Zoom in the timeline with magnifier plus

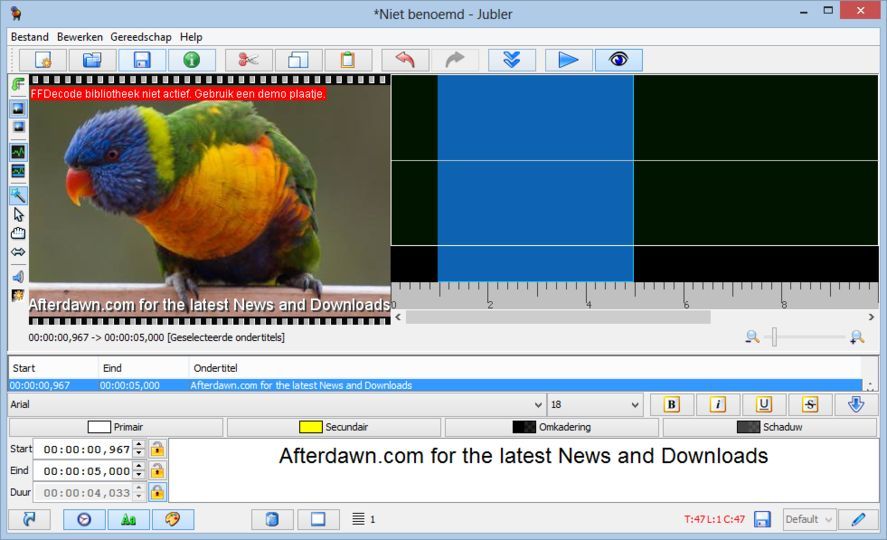pyautogui.click(x=857, y=337)
